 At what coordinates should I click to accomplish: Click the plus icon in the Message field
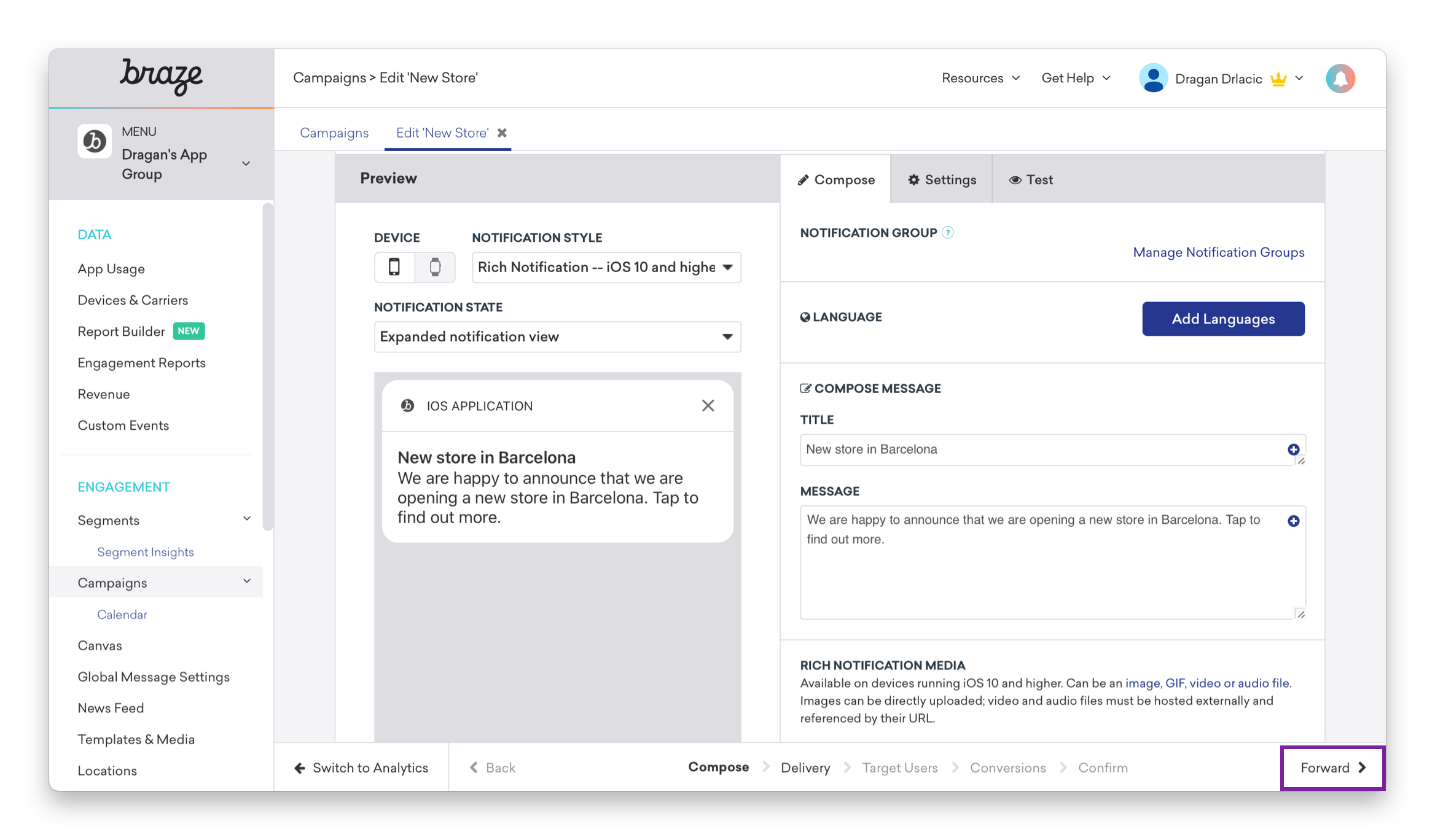click(1293, 521)
